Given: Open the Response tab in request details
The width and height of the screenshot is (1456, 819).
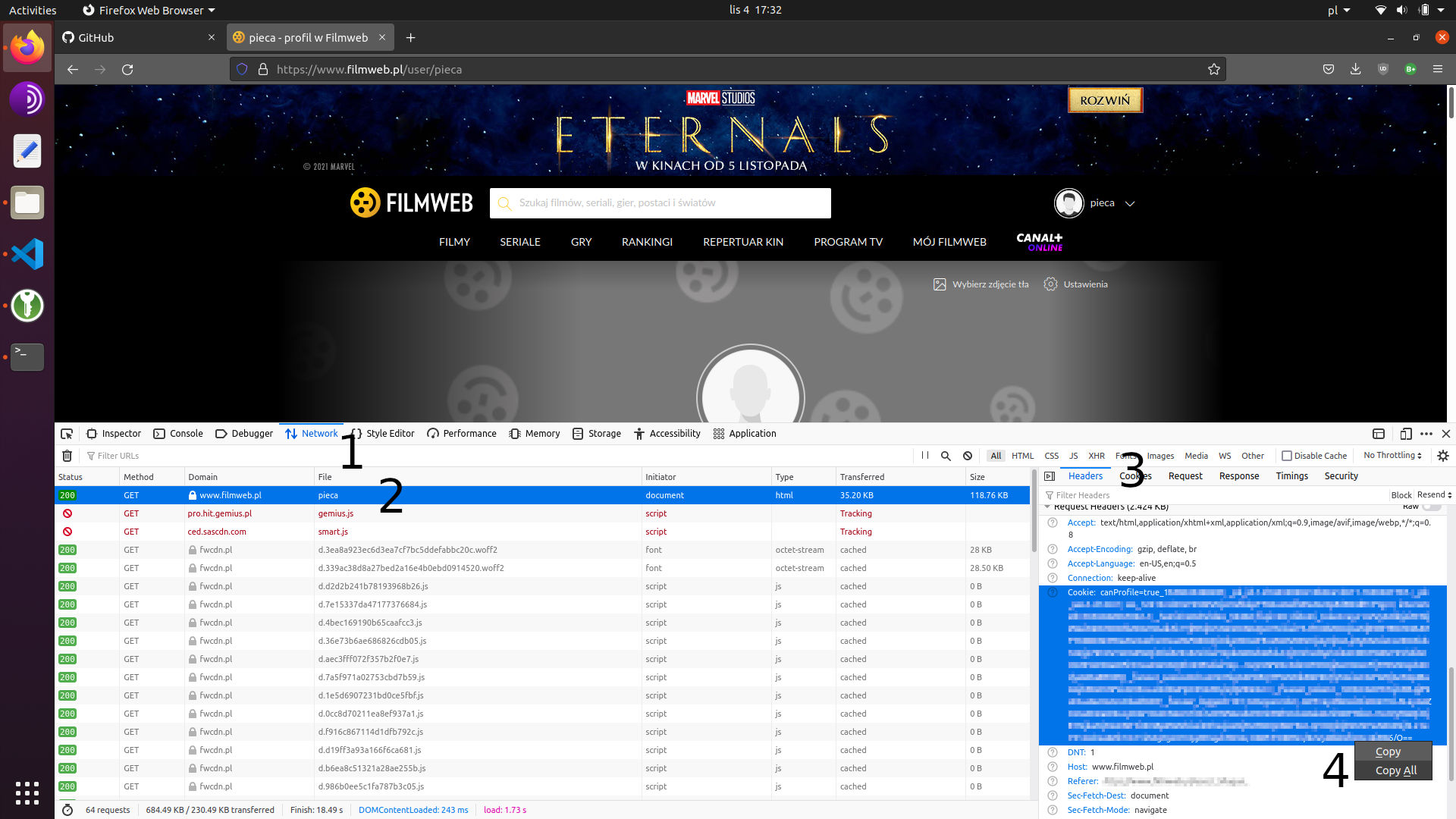Looking at the screenshot, I should (x=1239, y=476).
